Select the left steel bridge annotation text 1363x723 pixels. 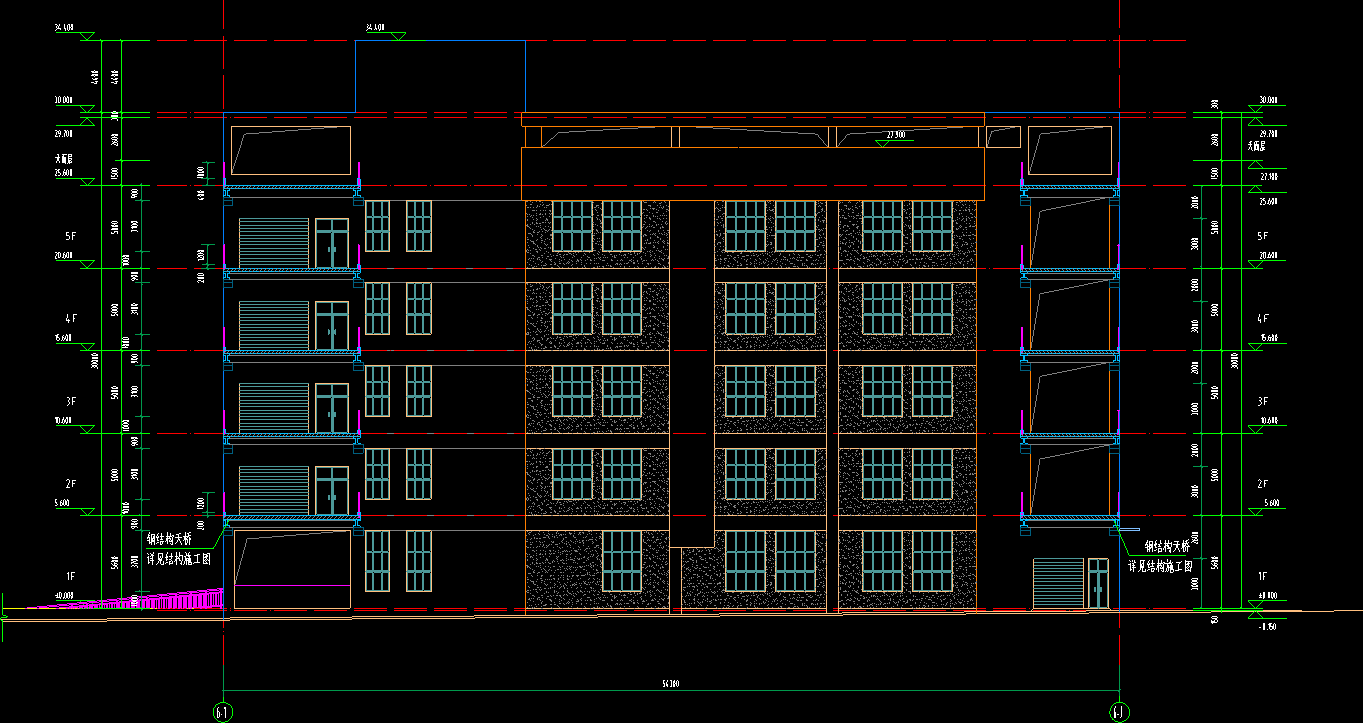[178, 549]
